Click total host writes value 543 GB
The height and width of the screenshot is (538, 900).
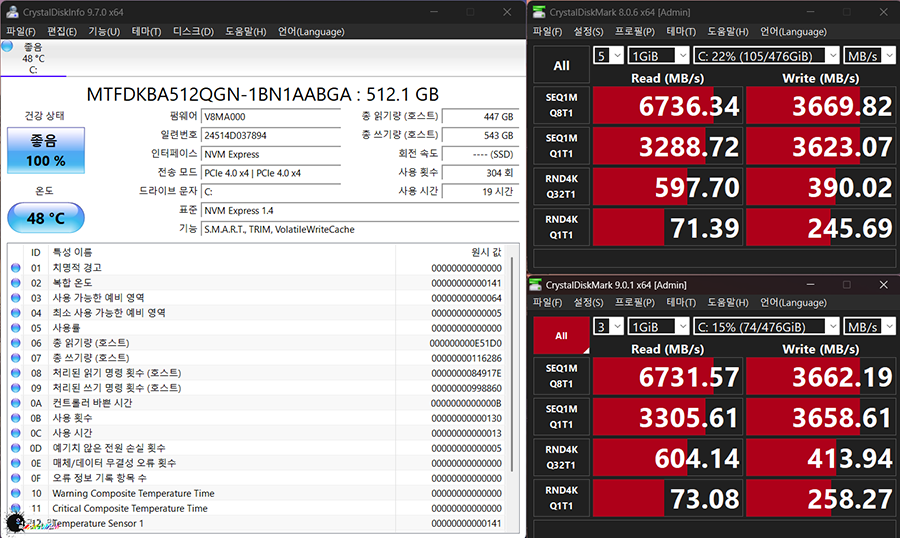pyautogui.click(x=480, y=136)
